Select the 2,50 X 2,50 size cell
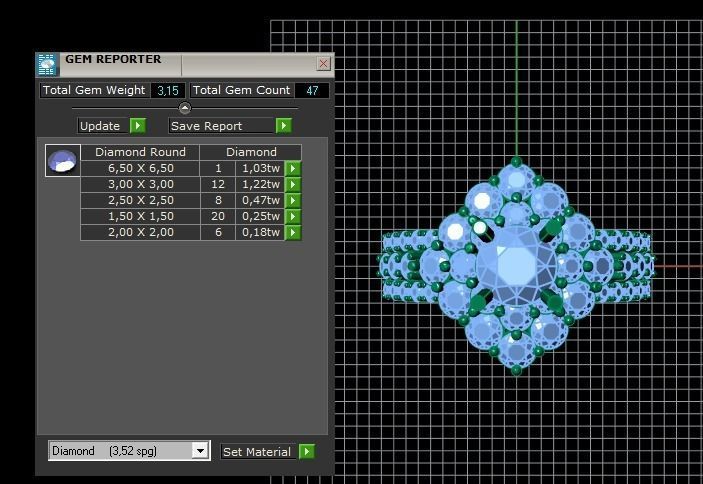 coord(140,200)
